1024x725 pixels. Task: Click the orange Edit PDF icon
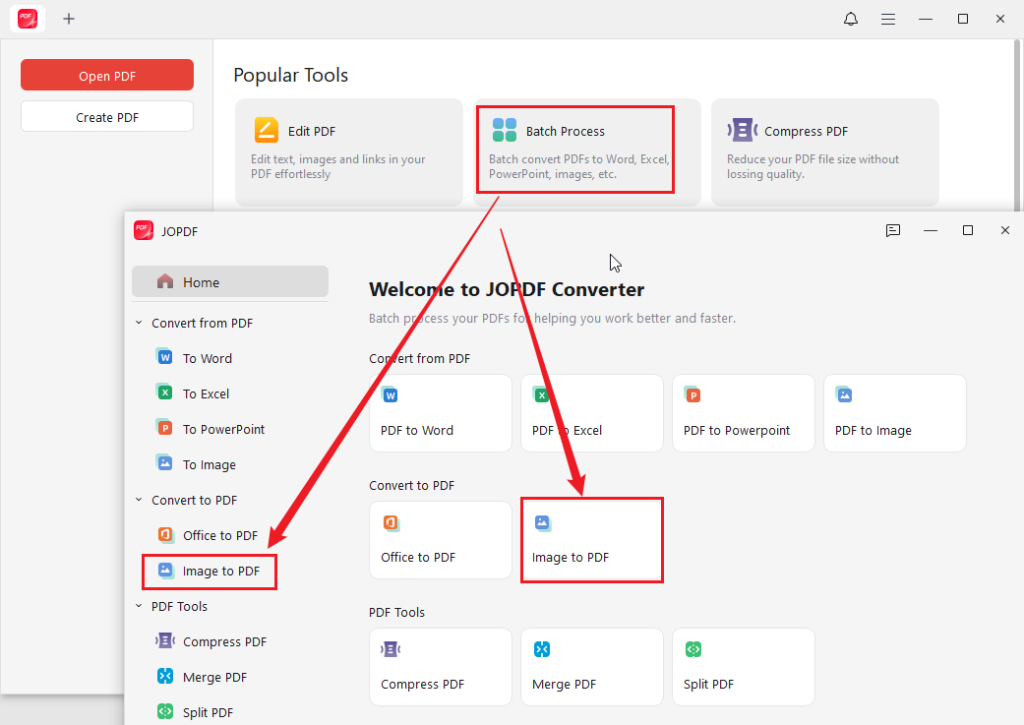pos(266,130)
